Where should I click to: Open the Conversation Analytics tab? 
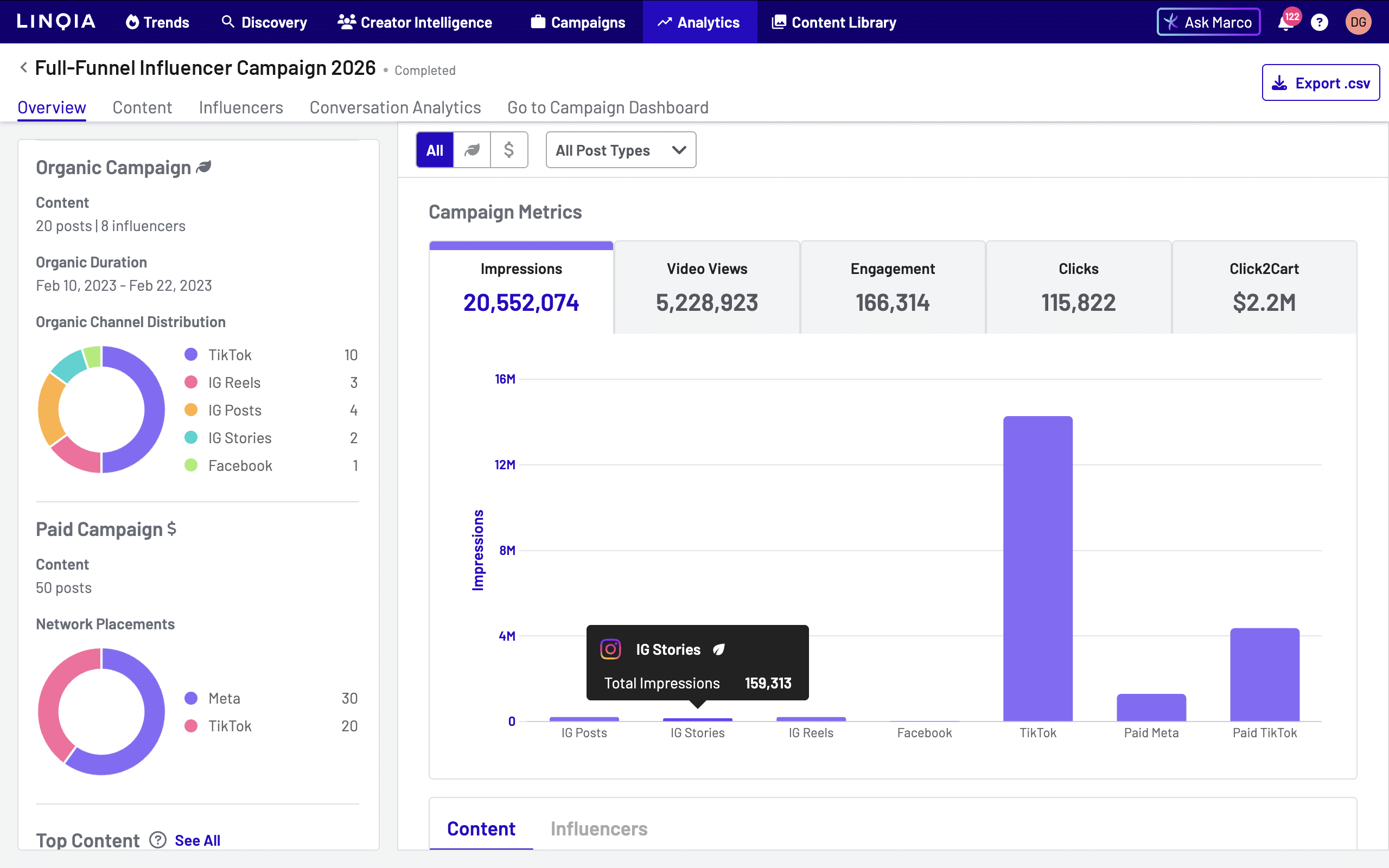(x=396, y=107)
